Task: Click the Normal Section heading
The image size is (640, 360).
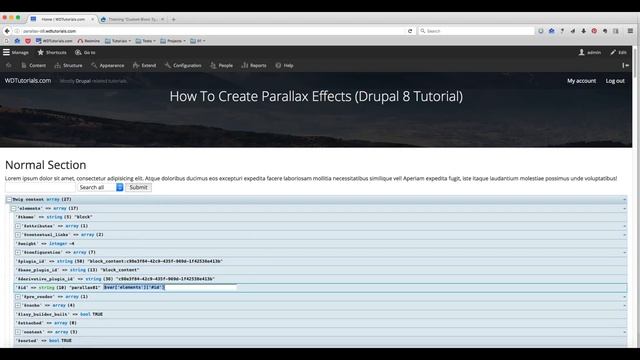Action: 46,165
